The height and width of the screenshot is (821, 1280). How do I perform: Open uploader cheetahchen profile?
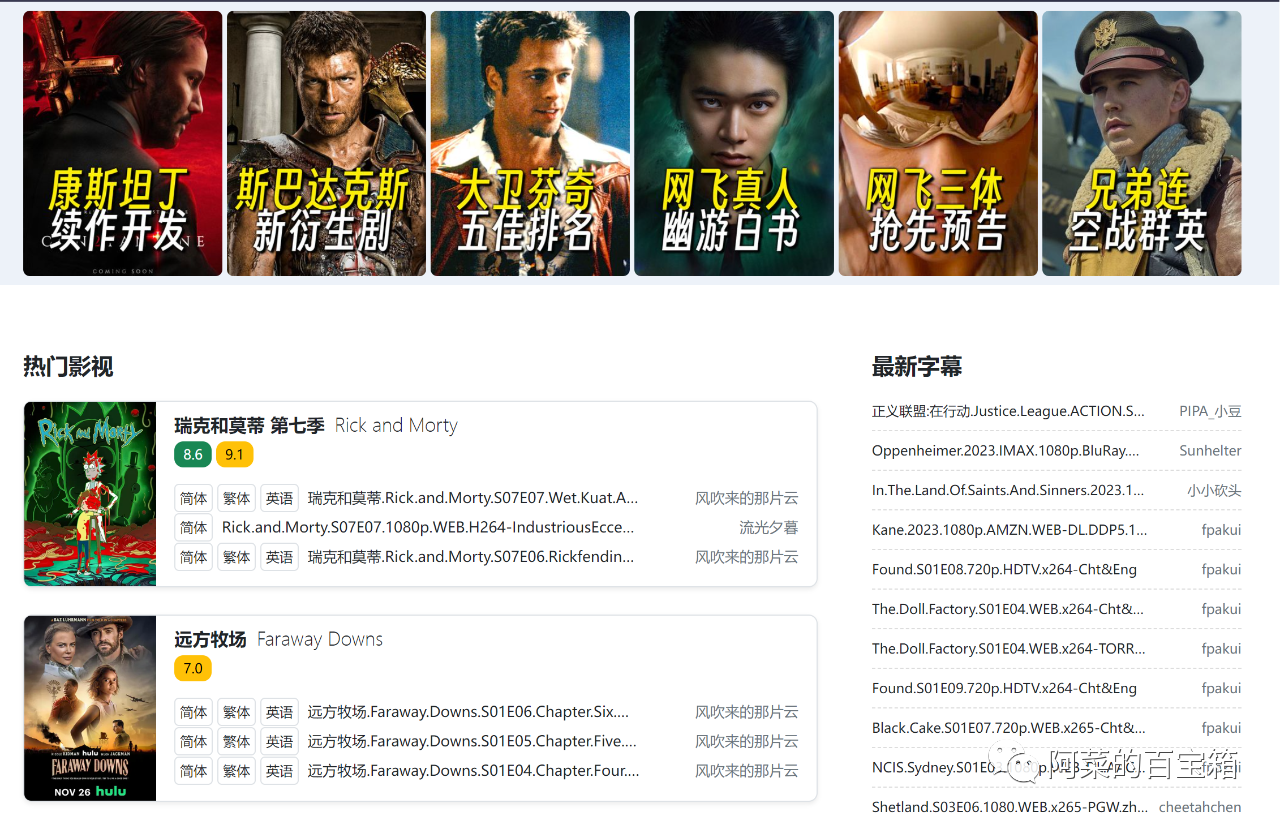click(1200, 807)
